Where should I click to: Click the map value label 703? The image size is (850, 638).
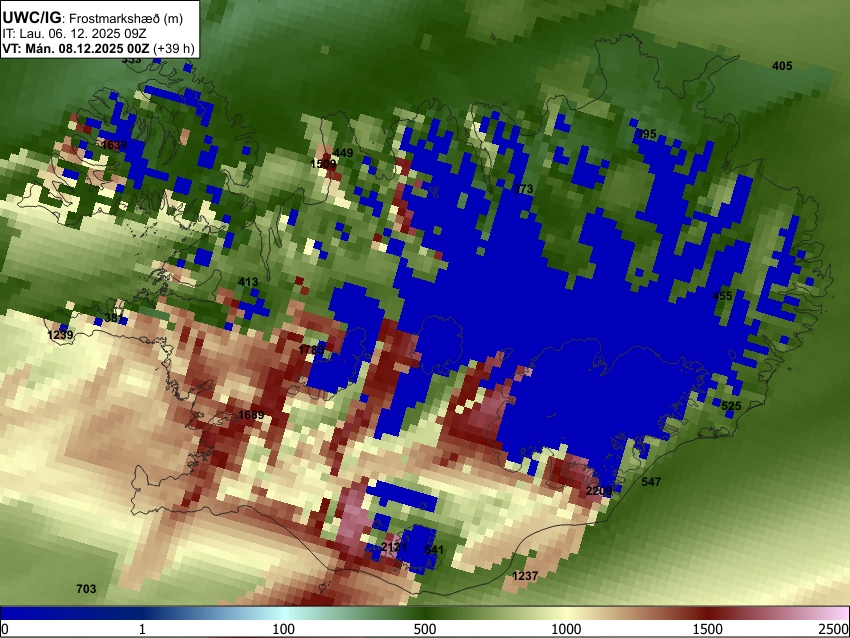click(x=86, y=589)
